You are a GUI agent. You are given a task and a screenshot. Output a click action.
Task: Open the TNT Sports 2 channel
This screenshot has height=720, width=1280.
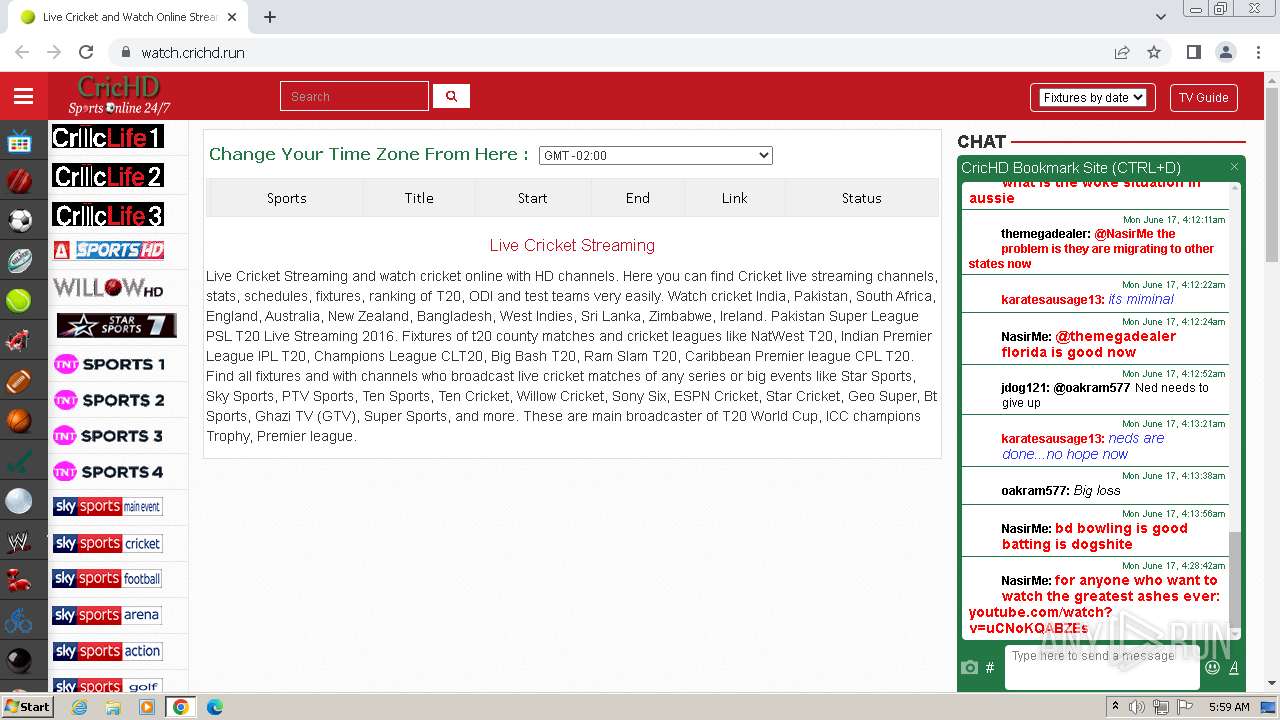point(108,400)
